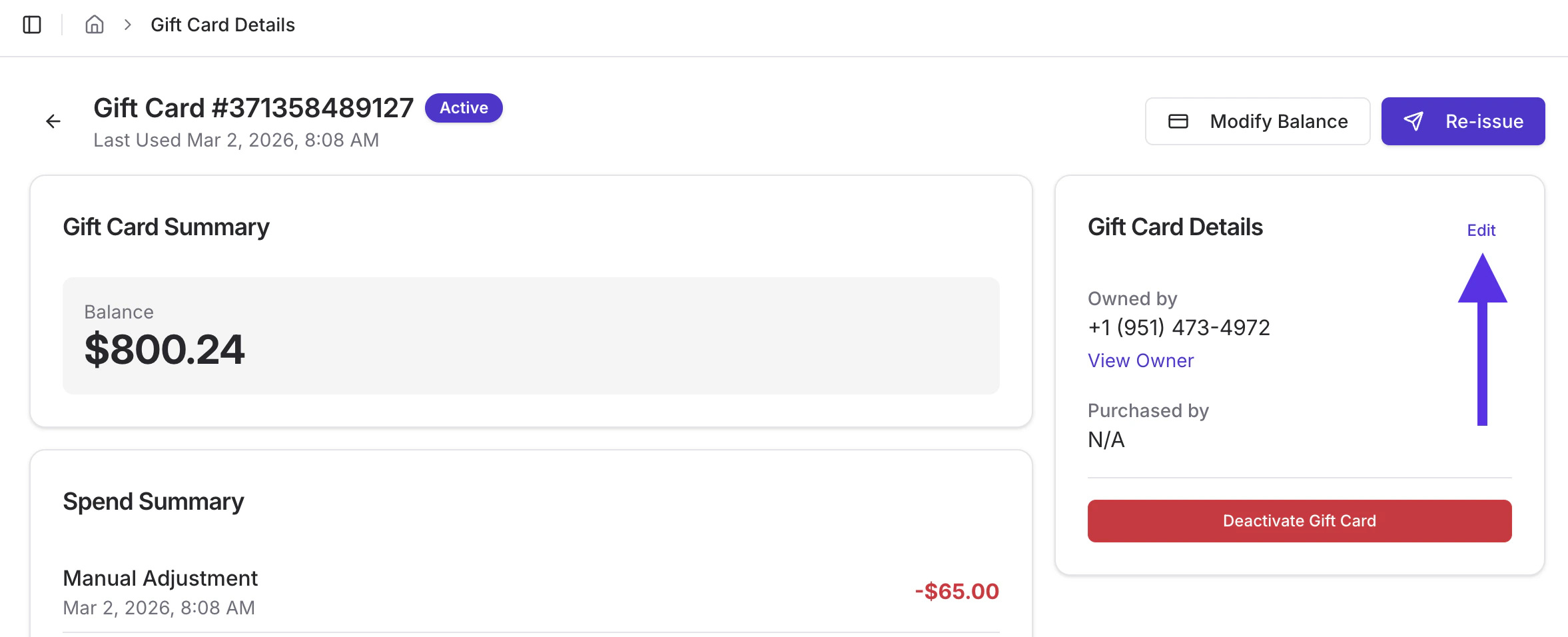
Task: Open the Modify Balance dialog
Action: pyautogui.click(x=1257, y=121)
